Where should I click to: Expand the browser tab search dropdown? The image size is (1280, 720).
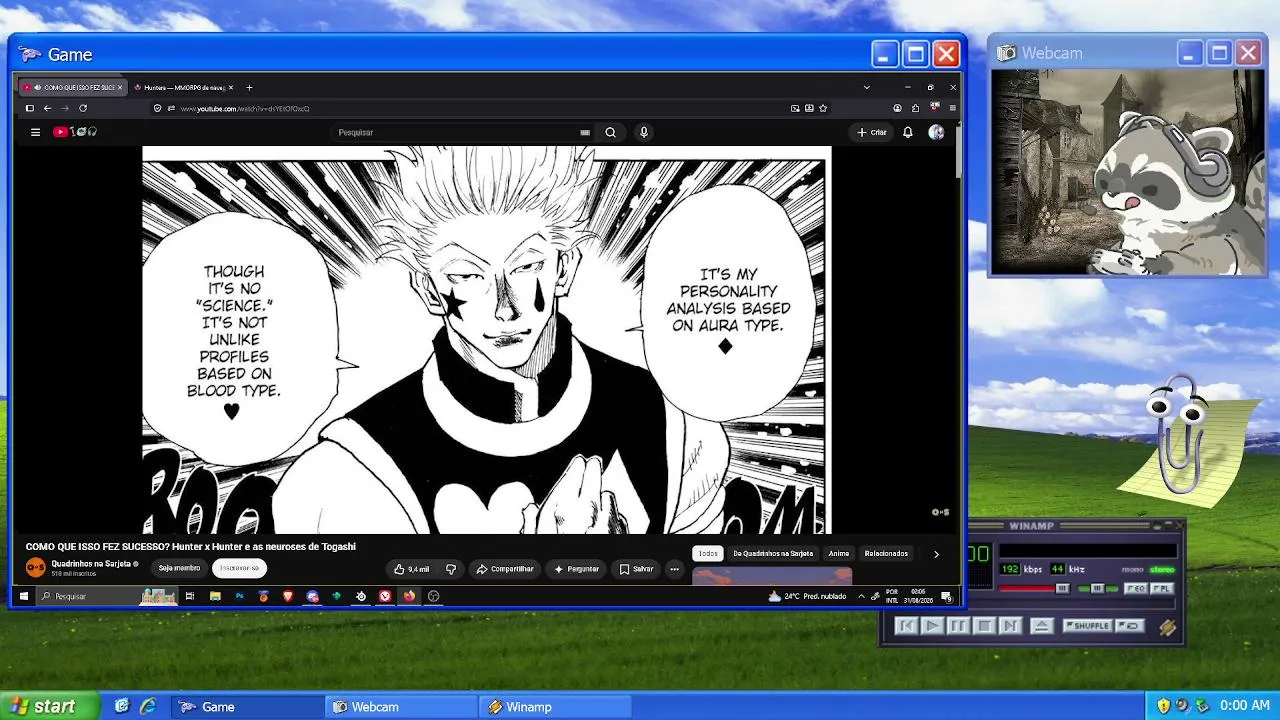(867, 87)
